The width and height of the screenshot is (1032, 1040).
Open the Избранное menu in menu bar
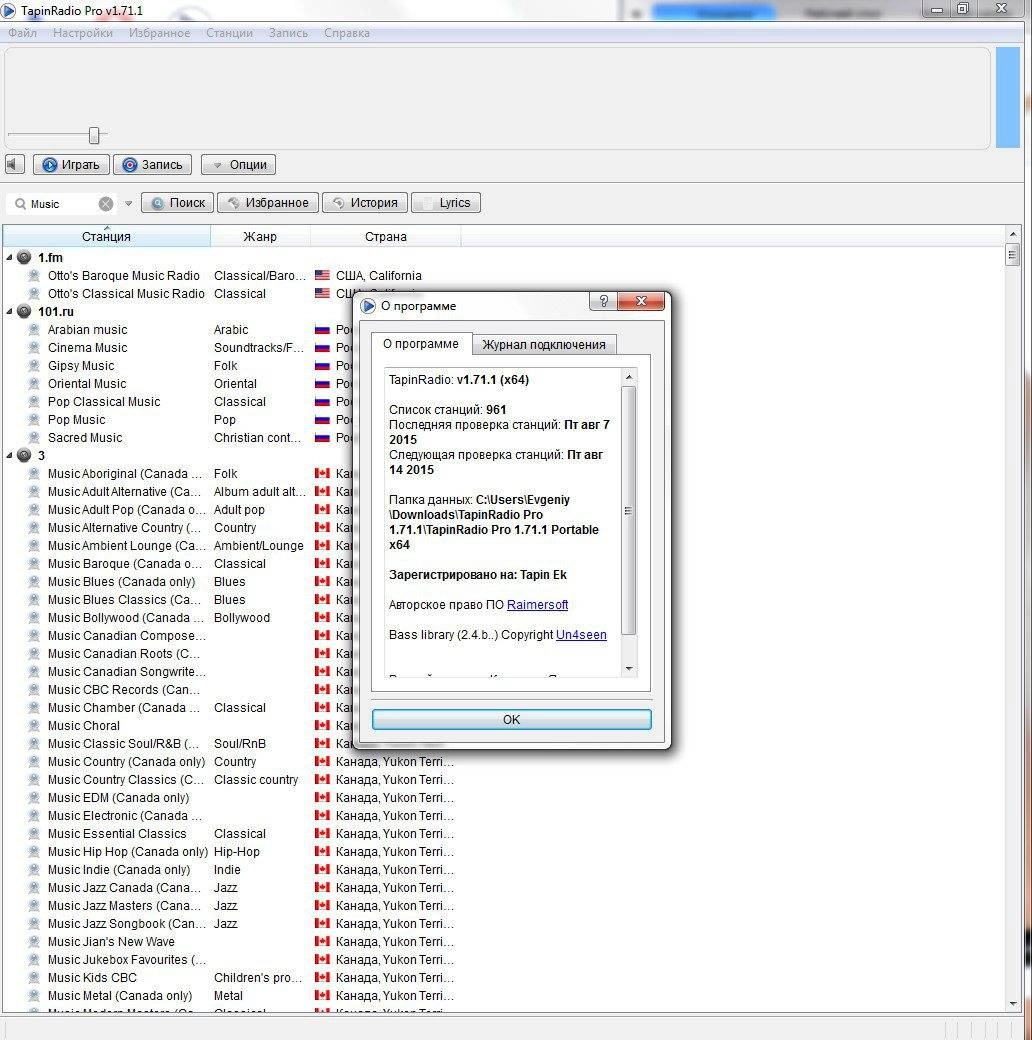160,33
